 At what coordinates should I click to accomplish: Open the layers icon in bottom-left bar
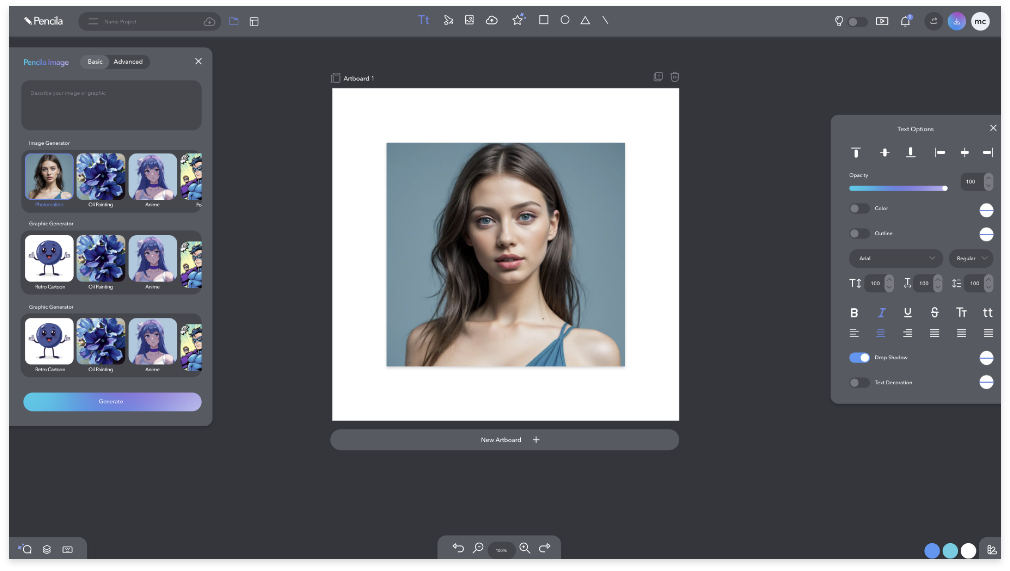pyautogui.click(x=47, y=549)
